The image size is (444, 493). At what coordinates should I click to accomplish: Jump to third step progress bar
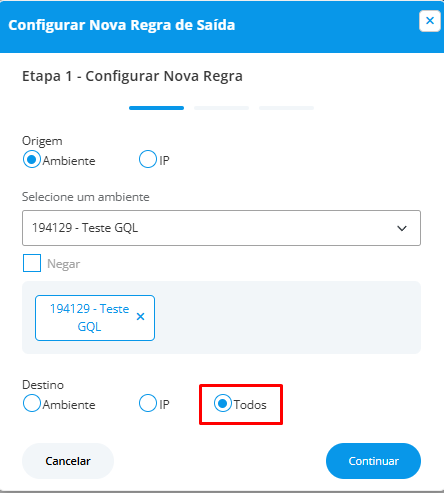point(286,108)
